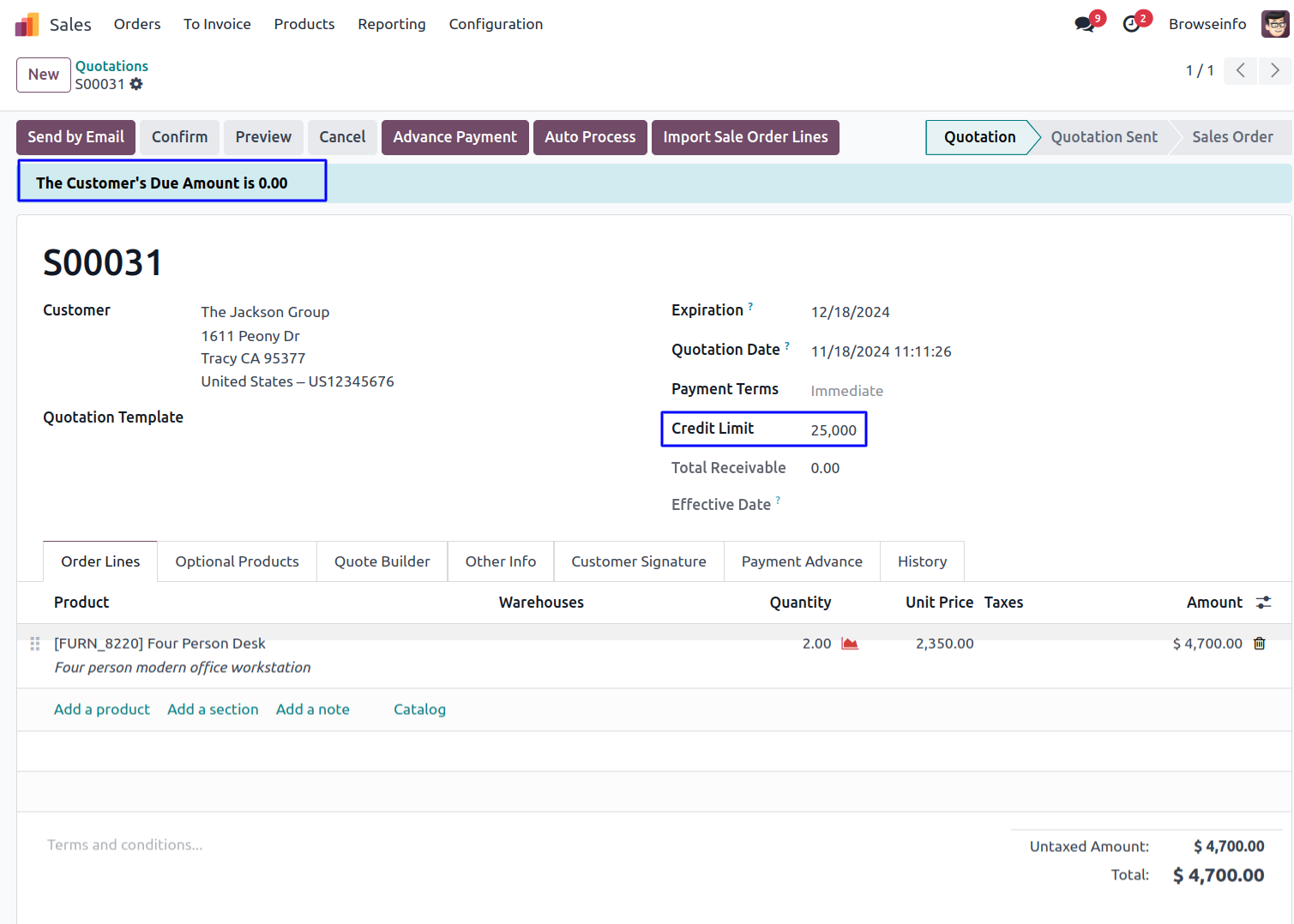Click the red forecast chart icon
This screenshot has width=1294, height=924.
tap(850, 644)
